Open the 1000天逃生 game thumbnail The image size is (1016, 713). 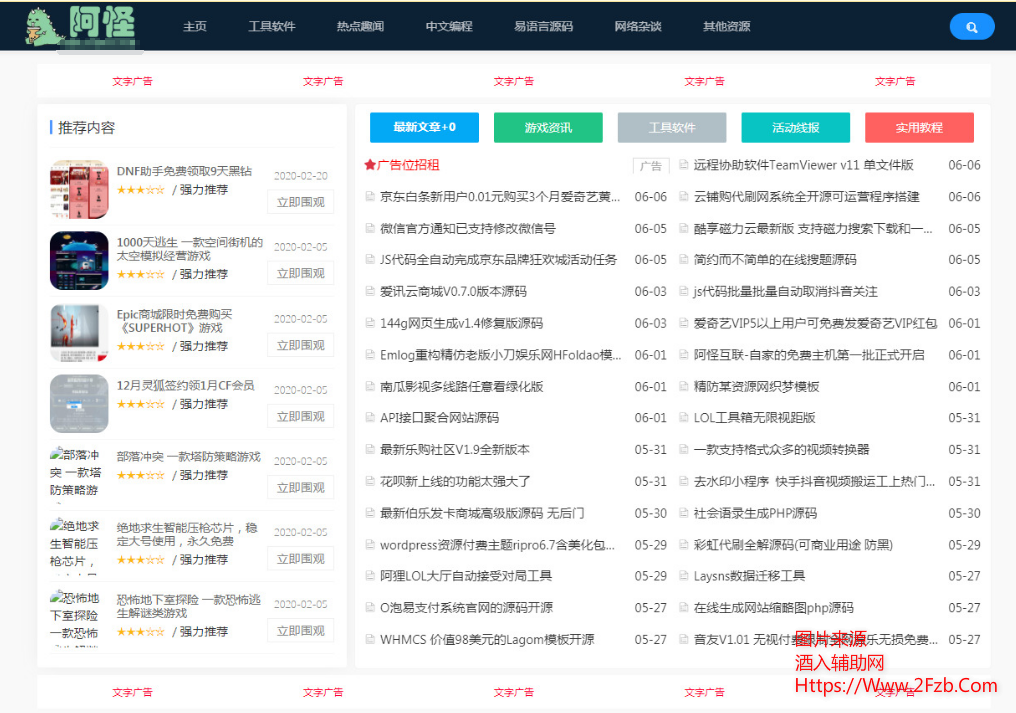[79, 260]
